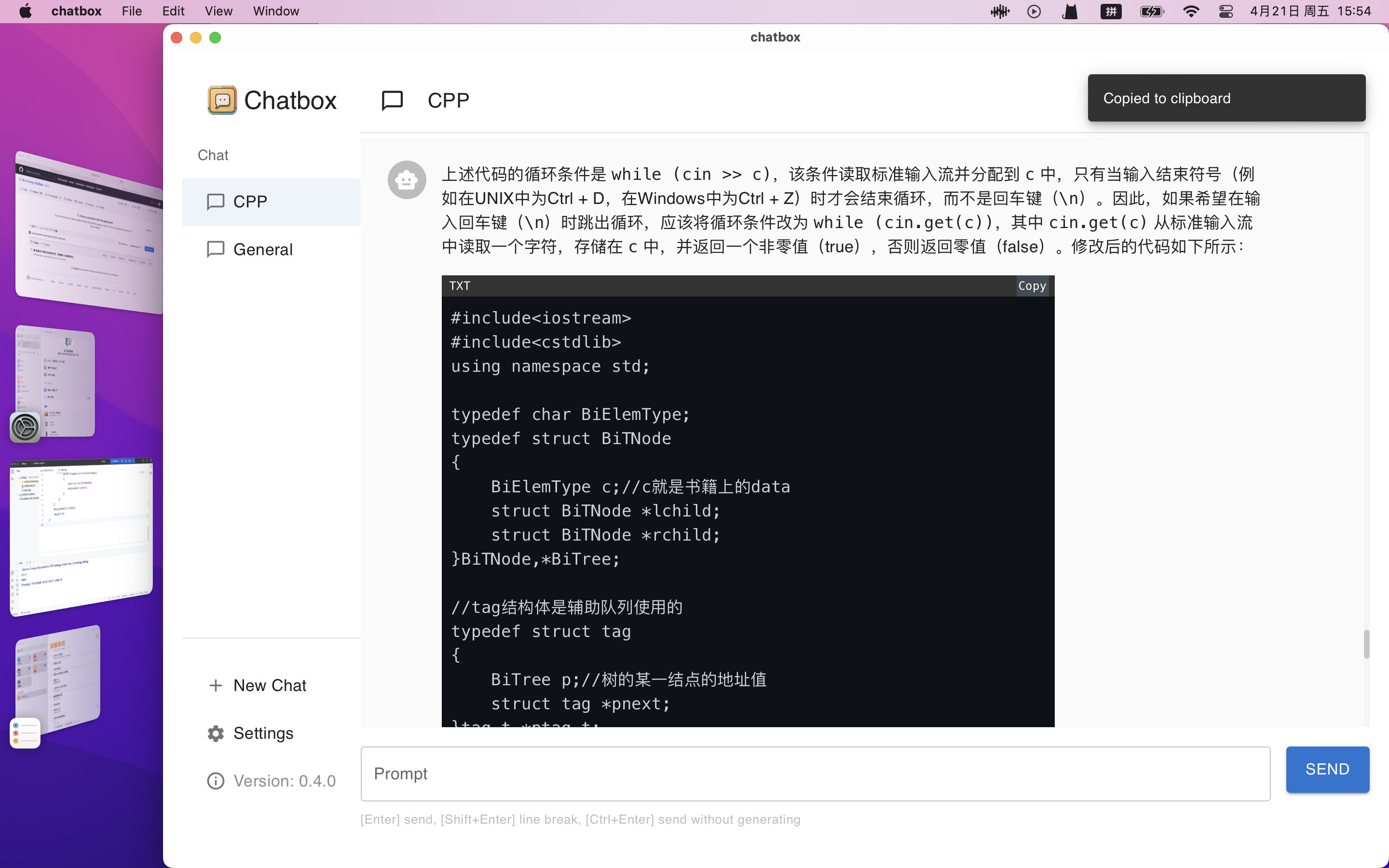Click the speech bubble icon next to CPP title
This screenshot has height=868, width=1389.
point(392,99)
